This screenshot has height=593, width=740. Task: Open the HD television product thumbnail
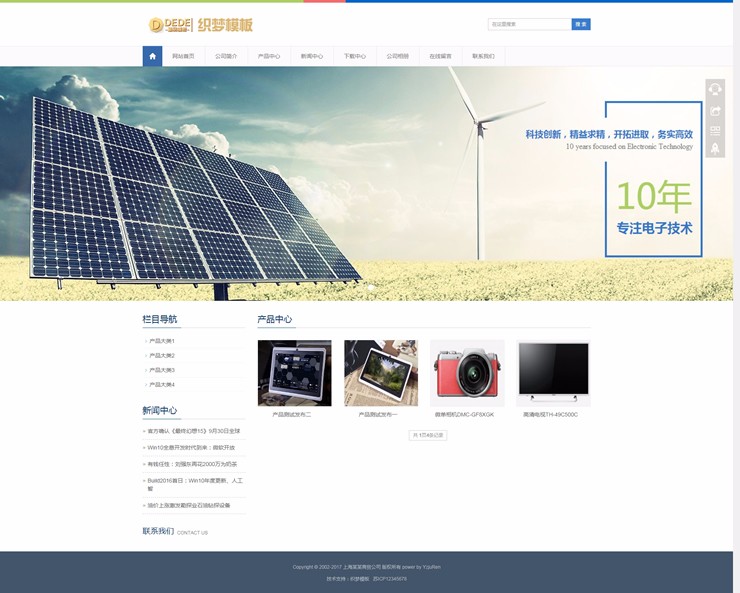coord(553,373)
